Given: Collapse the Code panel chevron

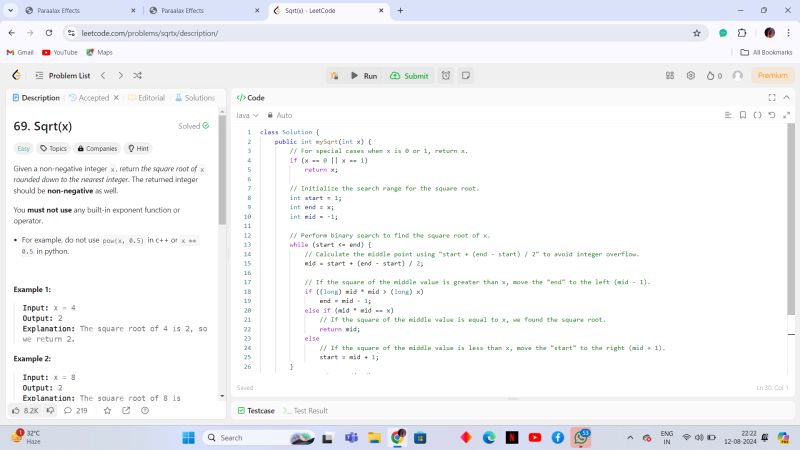Looking at the screenshot, I should 787,97.
